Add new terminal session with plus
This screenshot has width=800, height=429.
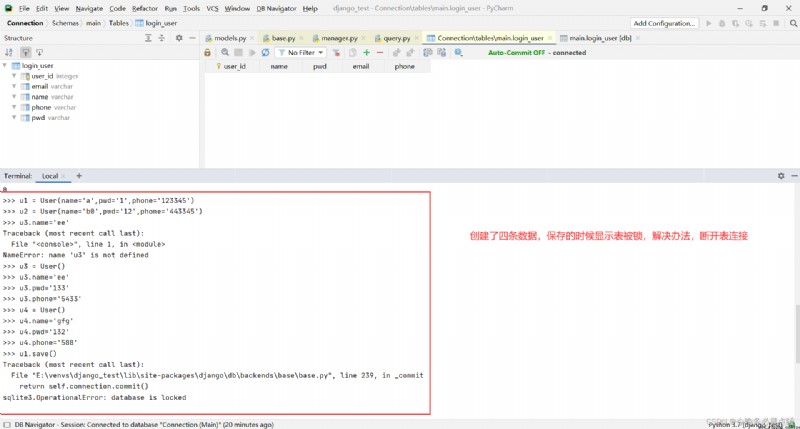pyautogui.click(x=79, y=176)
